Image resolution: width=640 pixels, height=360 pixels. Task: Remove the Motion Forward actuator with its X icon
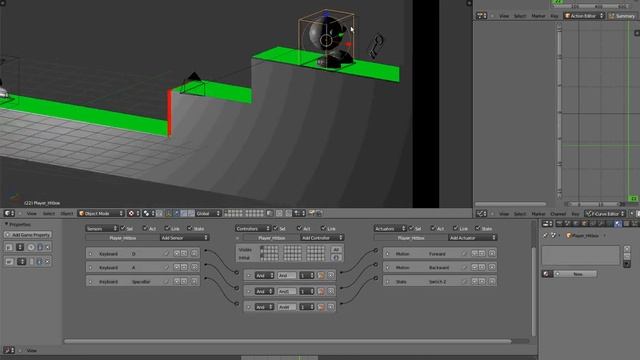(x=492, y=253)
